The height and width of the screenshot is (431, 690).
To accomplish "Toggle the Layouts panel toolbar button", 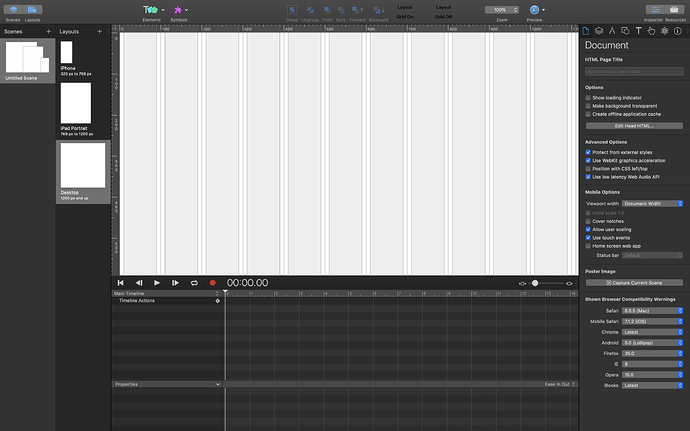I will [32, 10].
